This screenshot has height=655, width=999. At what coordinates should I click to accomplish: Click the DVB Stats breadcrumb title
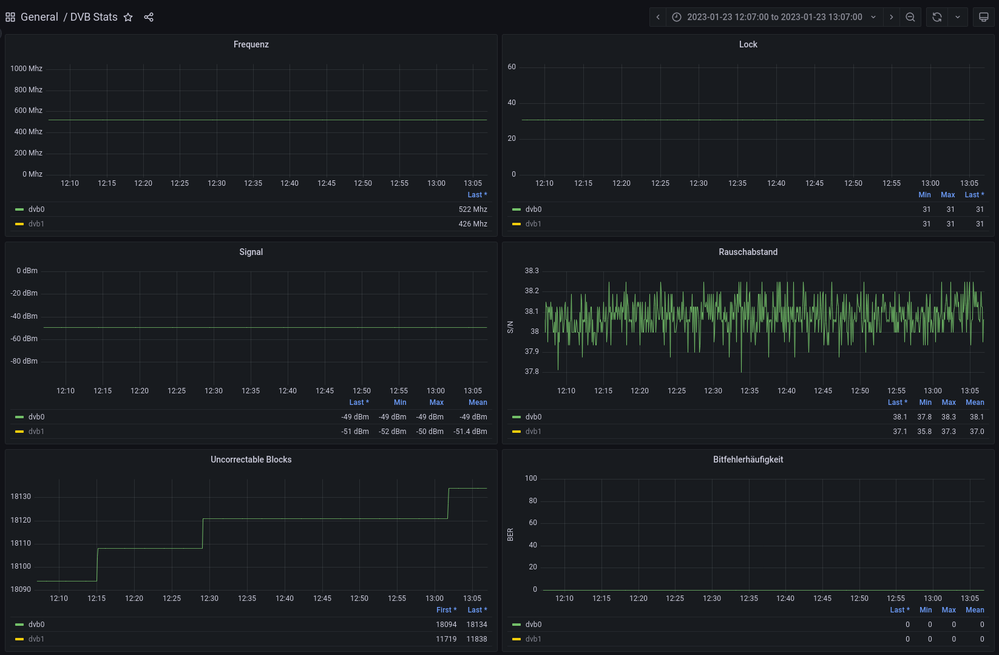pyautogui.click(x=93, y=17)
